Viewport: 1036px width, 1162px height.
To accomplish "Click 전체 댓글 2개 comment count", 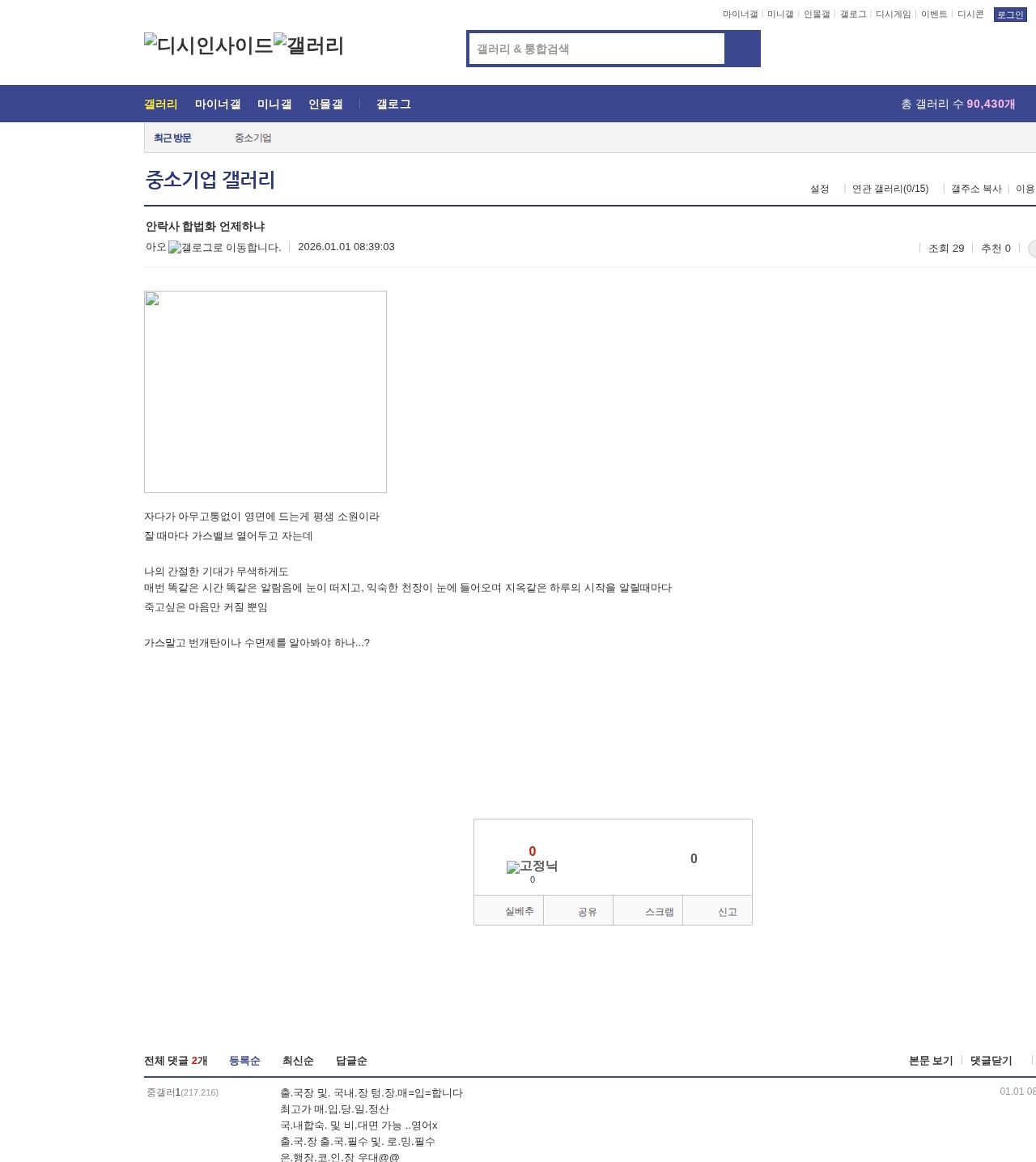I will (x=176, y=1061).
